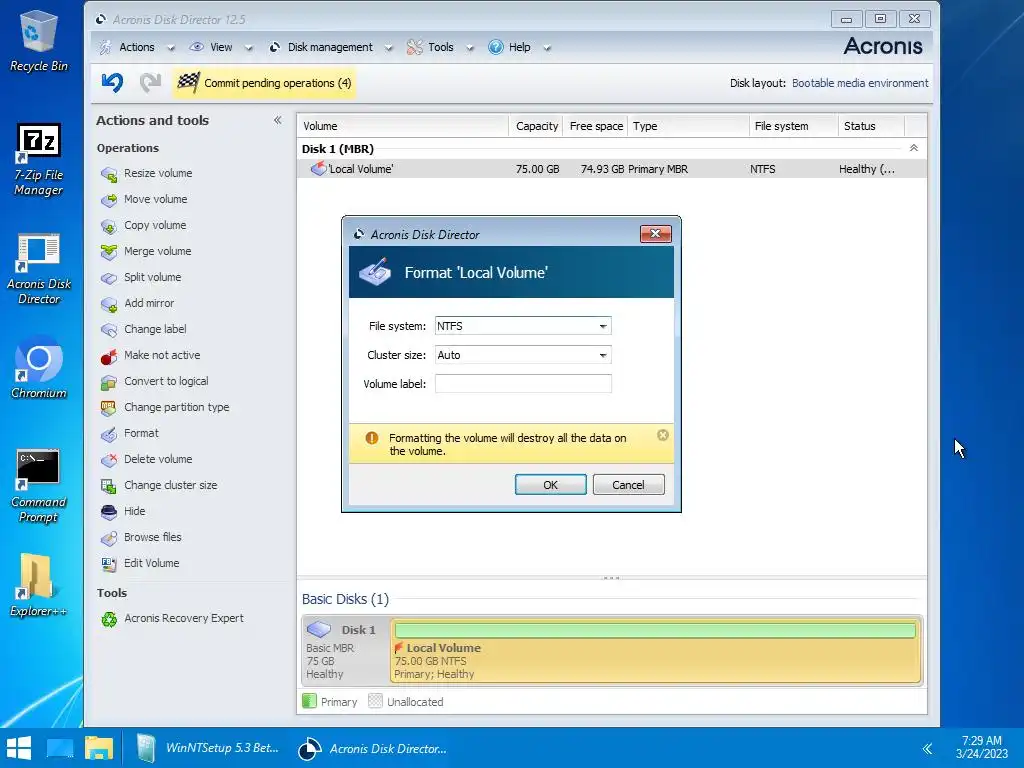The image size is (1024, 768).
Task: Click the Actions menu dropdown arrow
Action: click(x=171, y=48)
